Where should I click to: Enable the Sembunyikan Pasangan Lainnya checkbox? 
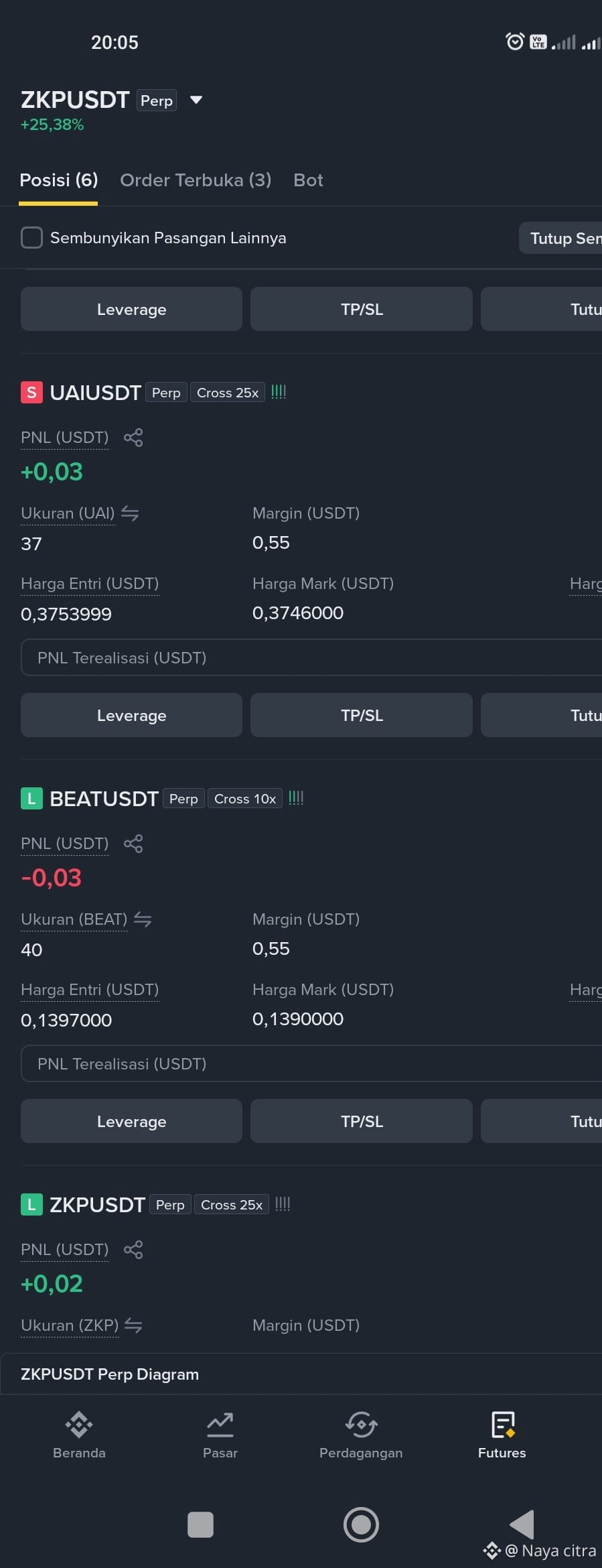point(31,237)
